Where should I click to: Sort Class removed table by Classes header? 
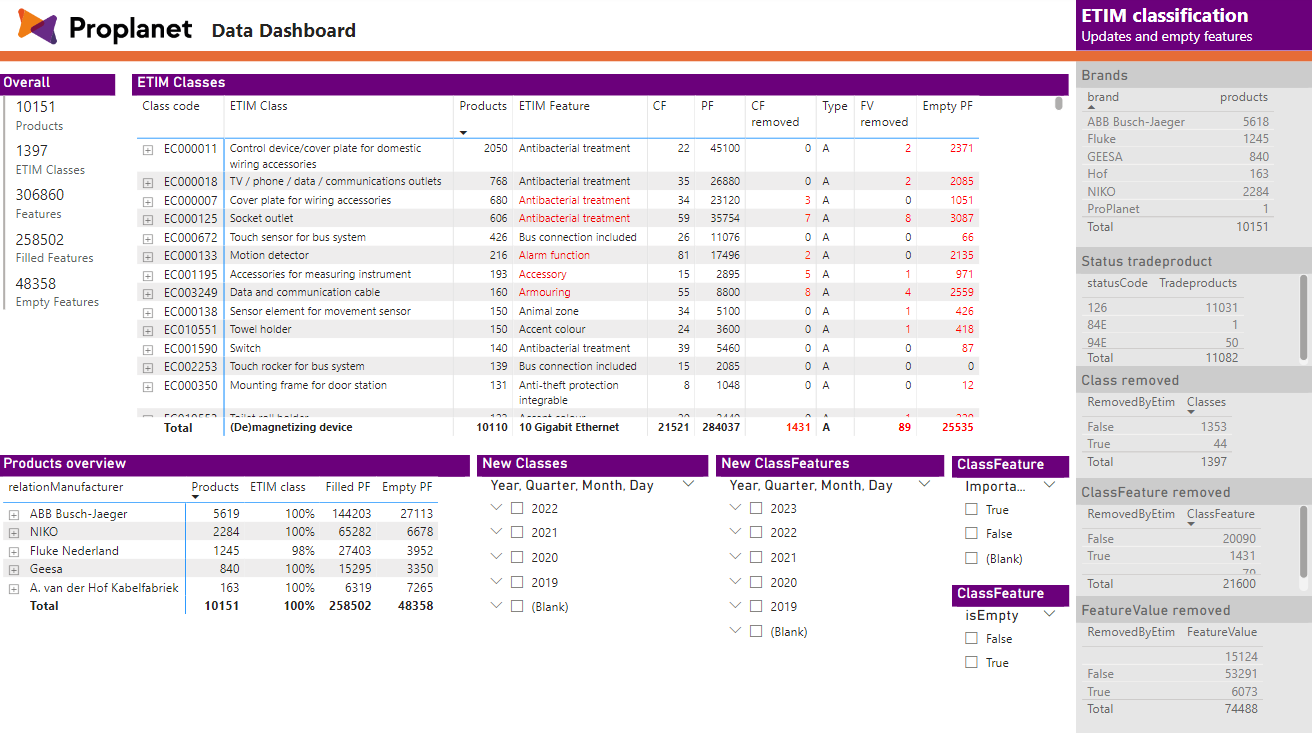coord(1206,402)
